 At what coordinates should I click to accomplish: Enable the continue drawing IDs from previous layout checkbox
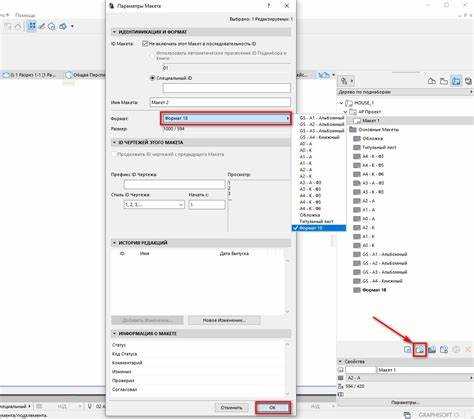coord(114,154)
